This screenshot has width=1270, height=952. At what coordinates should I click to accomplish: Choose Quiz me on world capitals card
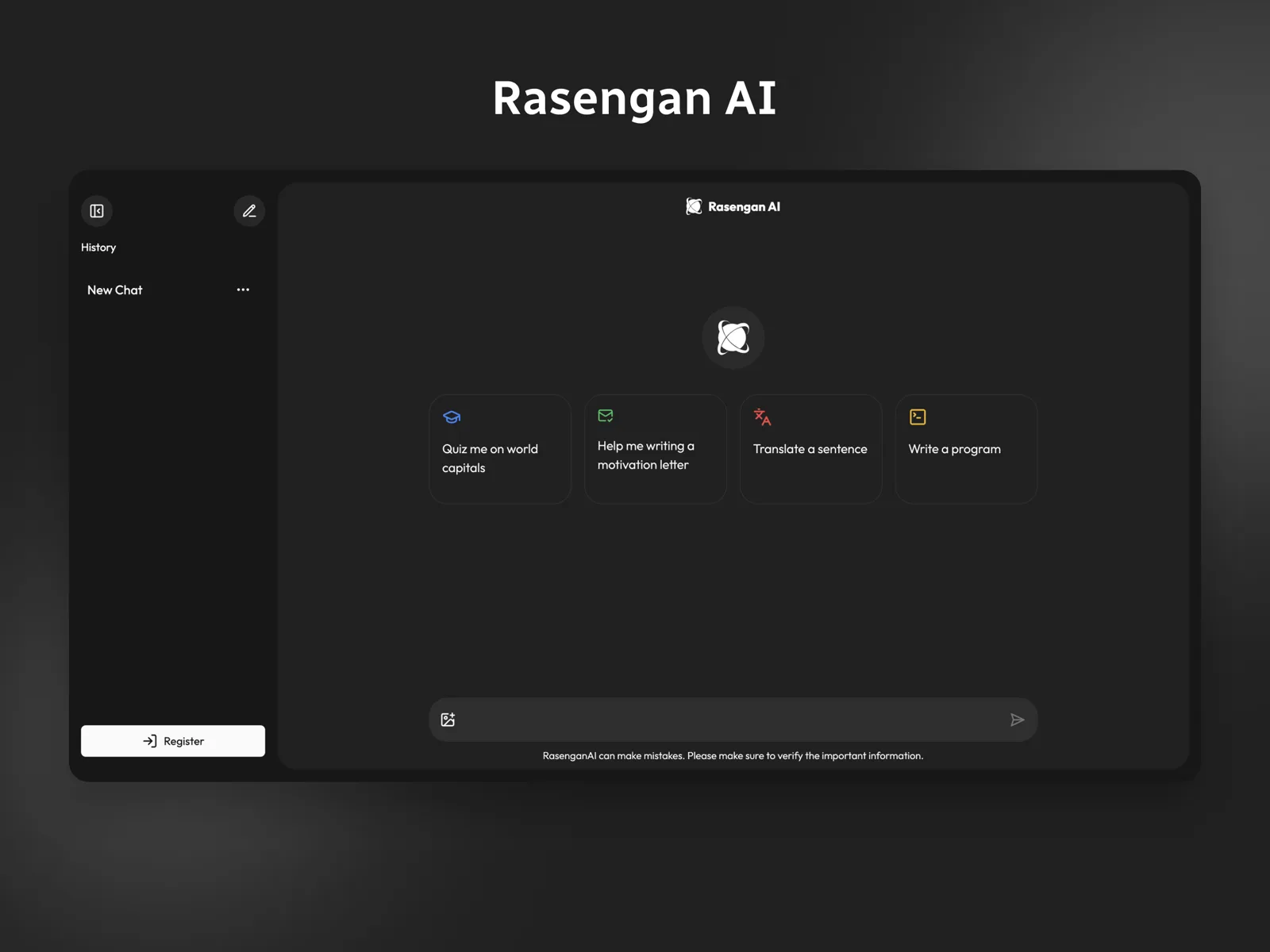tap(500, 449)
